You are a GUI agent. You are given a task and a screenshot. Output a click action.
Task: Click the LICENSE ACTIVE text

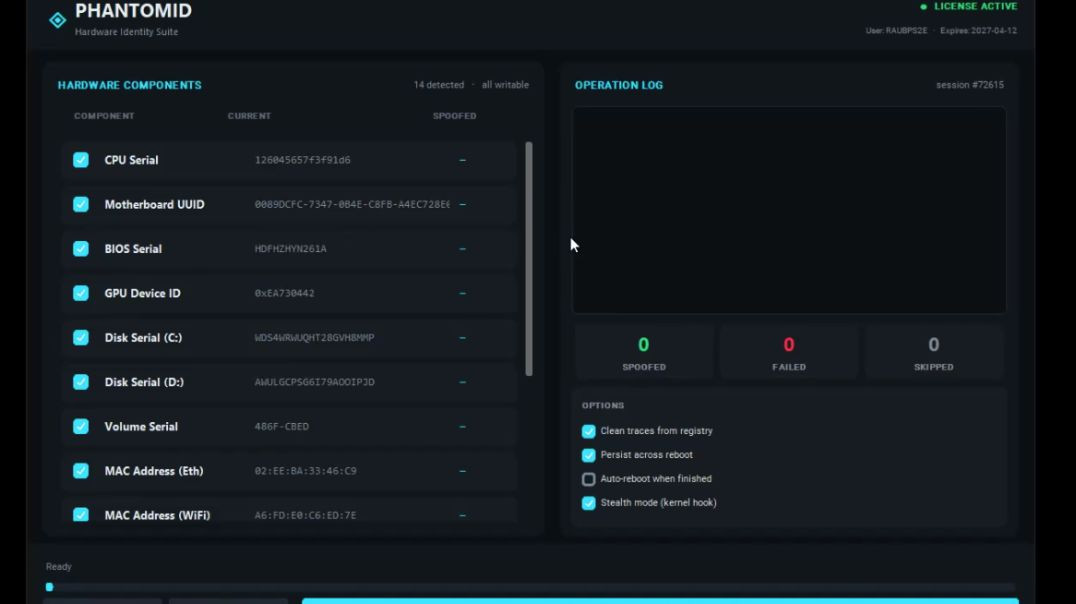pos(975,6)
